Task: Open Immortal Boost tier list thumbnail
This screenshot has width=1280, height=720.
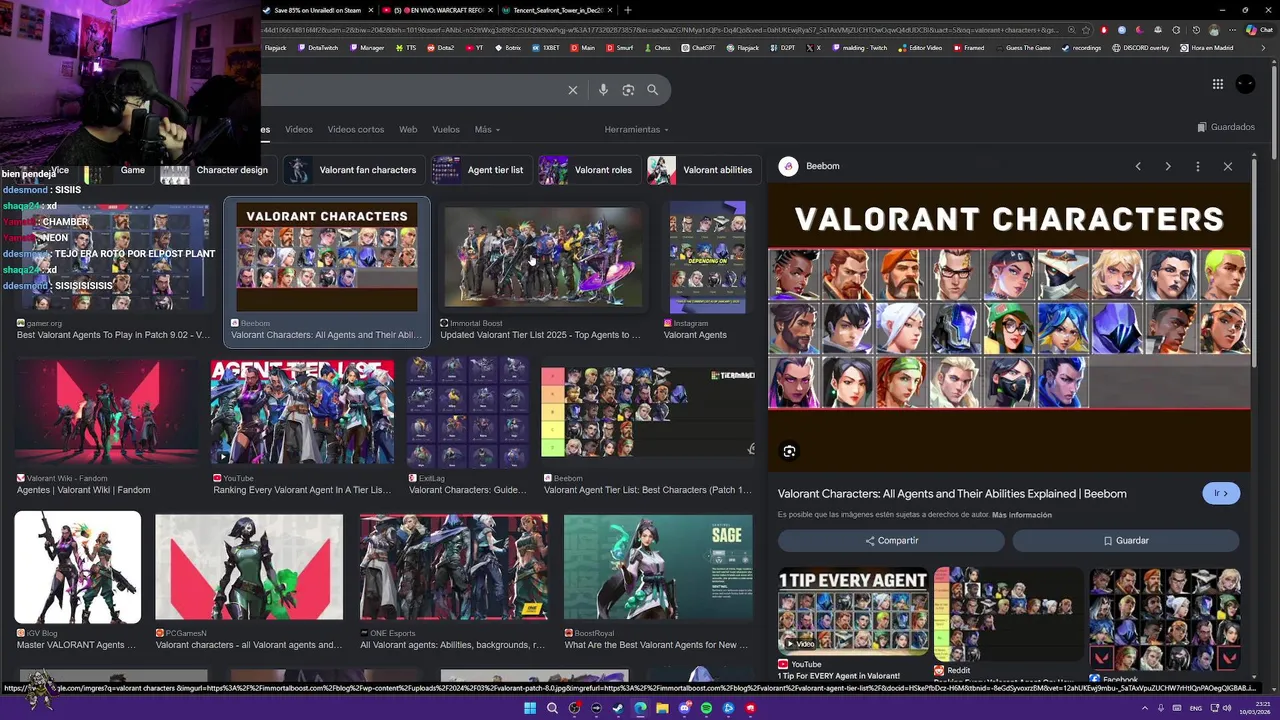Action: tap(543, 257)
